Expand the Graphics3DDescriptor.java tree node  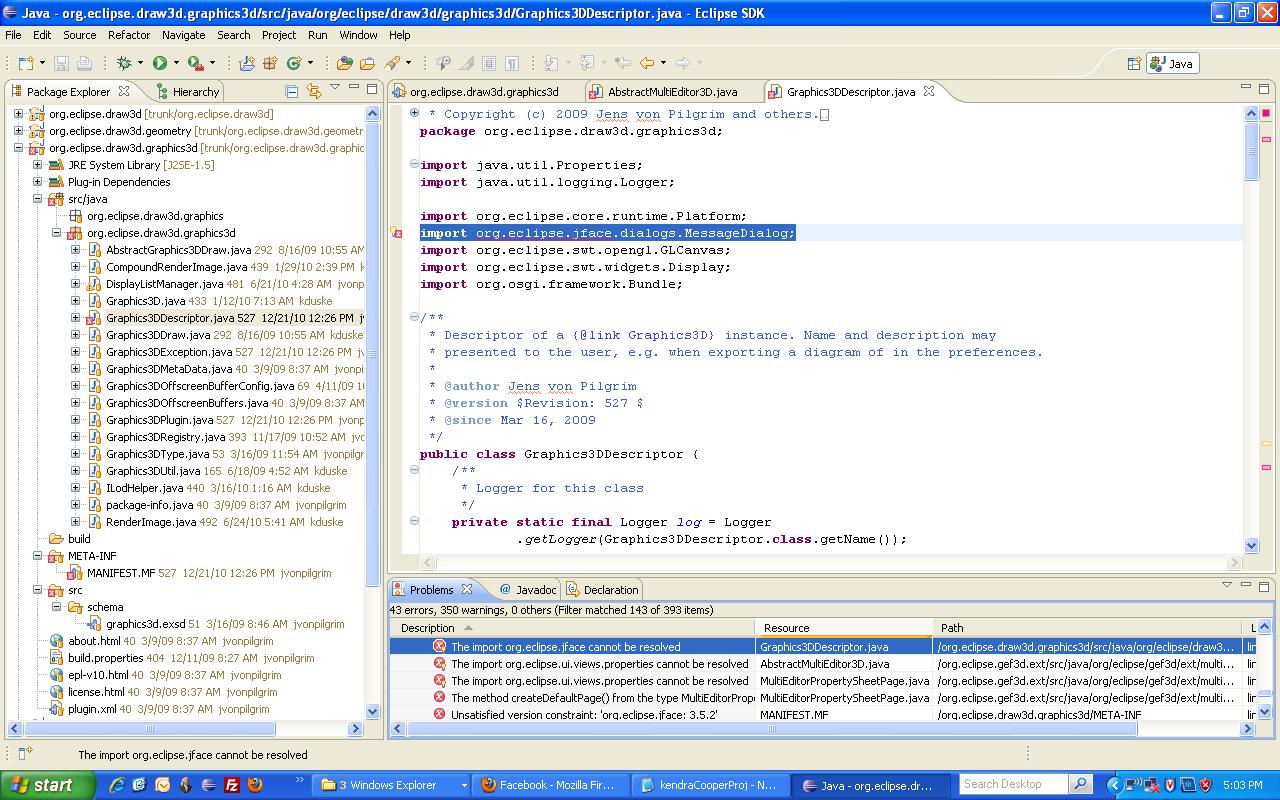(x=75, y=318)
